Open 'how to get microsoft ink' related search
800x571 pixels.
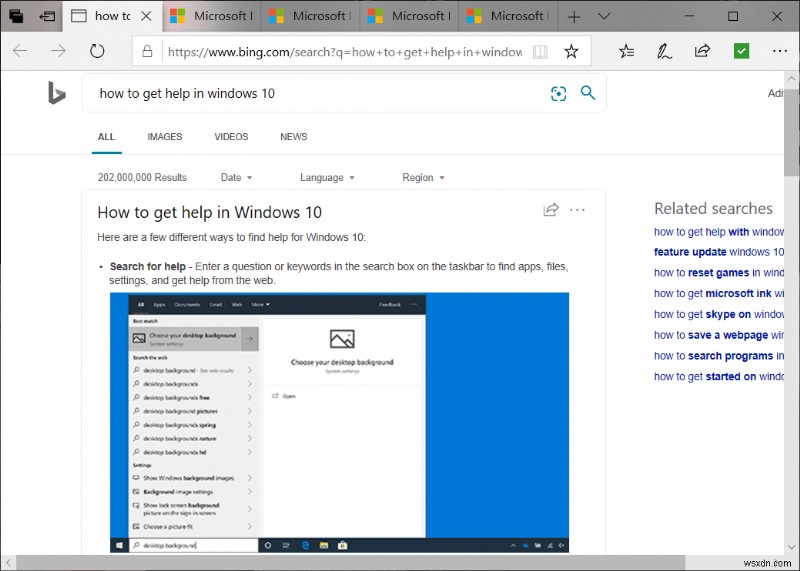coord(718,293)
